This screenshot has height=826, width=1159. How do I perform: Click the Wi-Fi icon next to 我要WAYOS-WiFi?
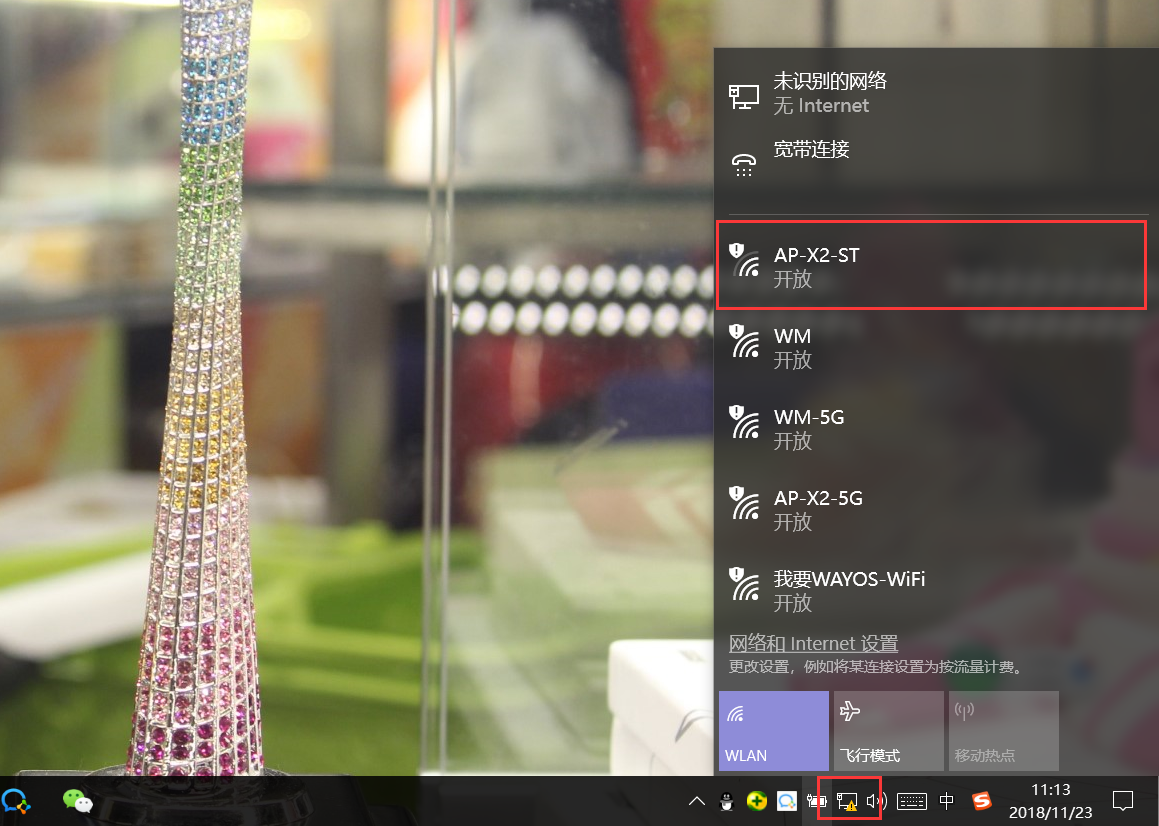point(744,583)
